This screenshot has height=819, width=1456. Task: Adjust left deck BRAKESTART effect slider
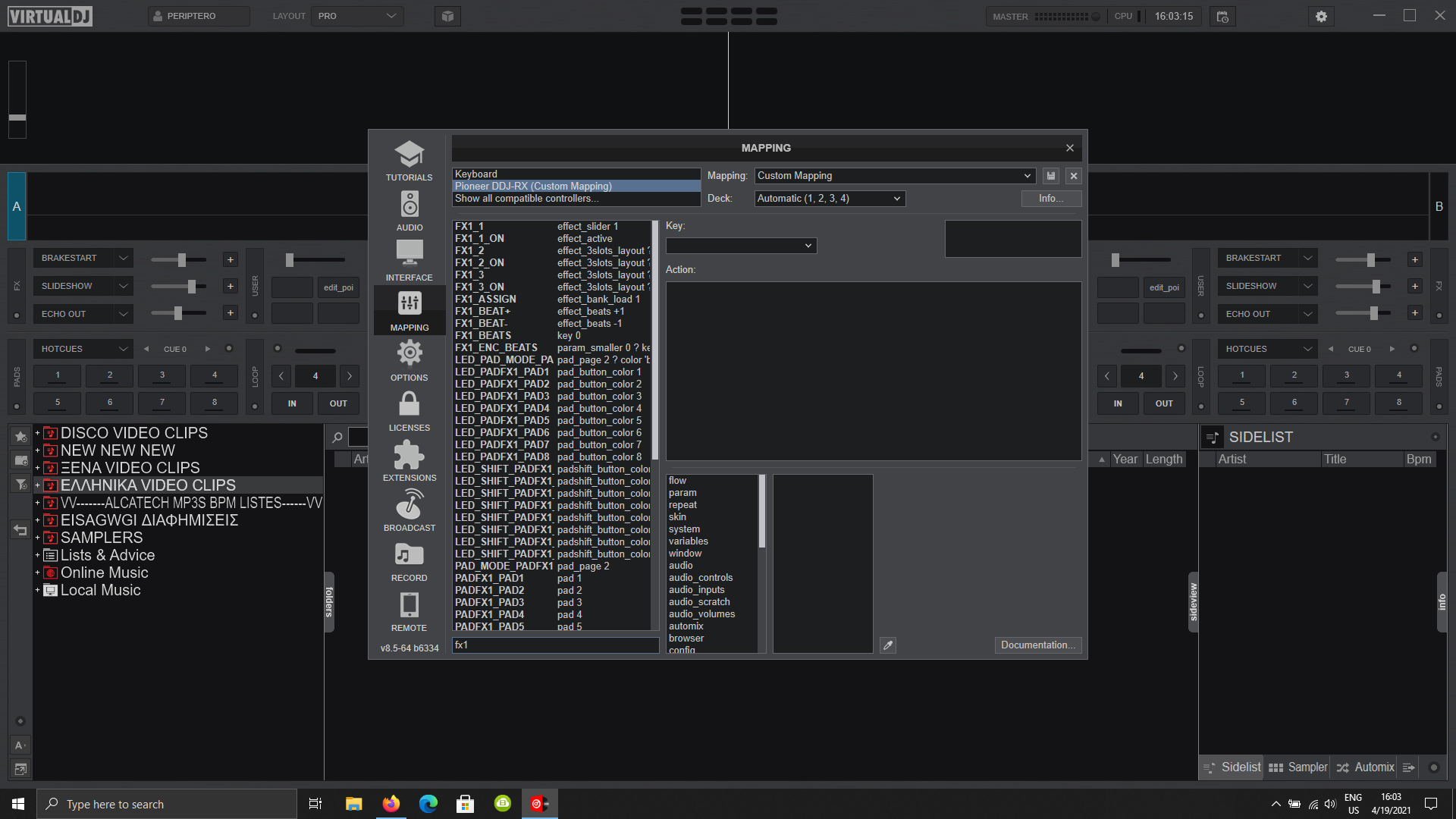179,260
